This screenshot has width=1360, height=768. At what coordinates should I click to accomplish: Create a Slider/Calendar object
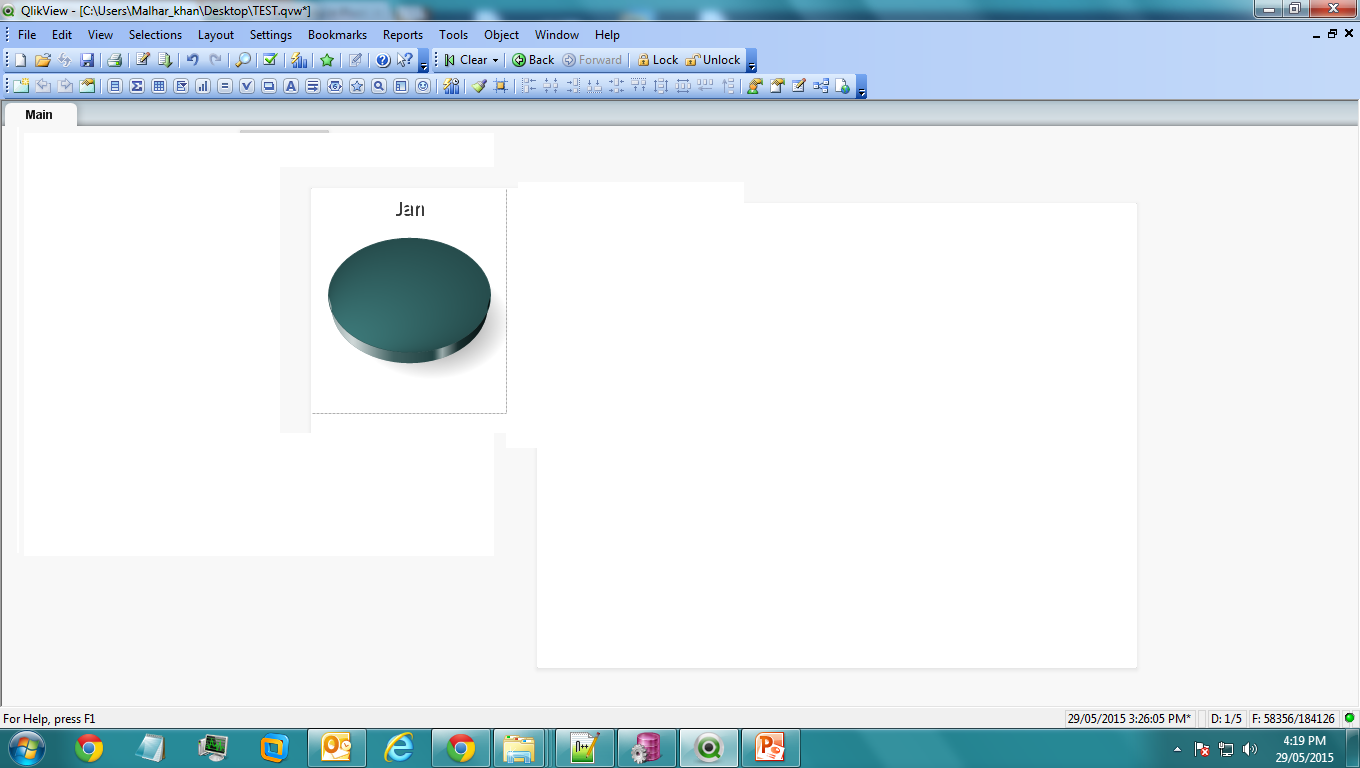pos(335,86)
